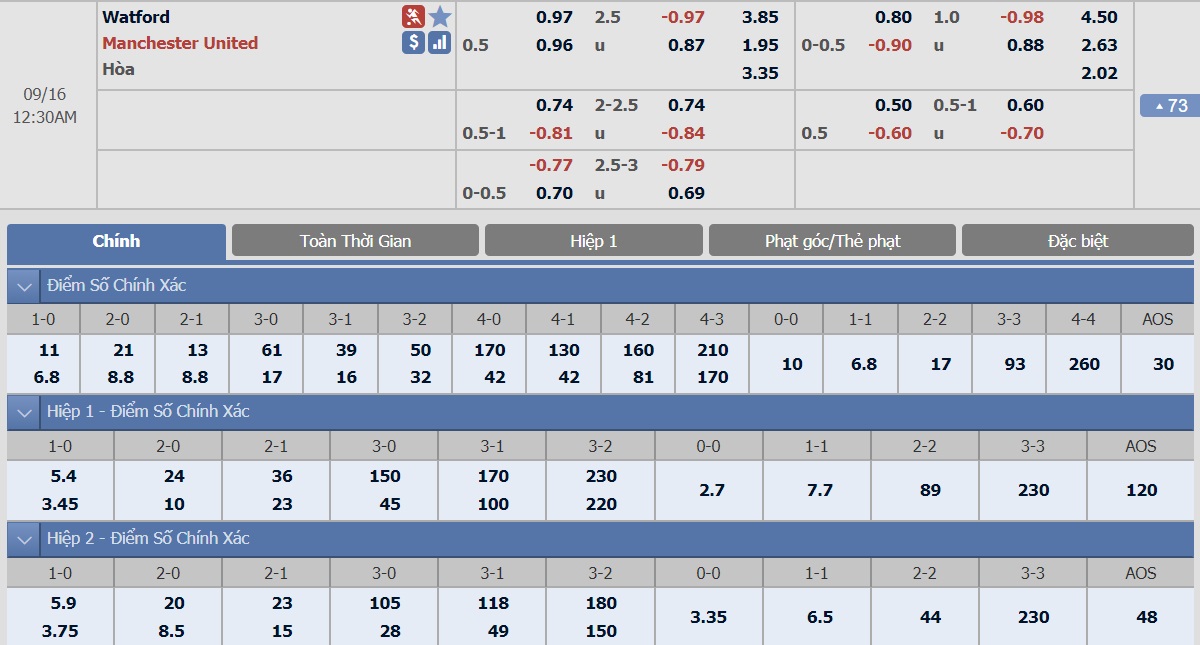Open the bar chart statistics icon
Image resolution: width=1200 pixels, height=645 pixels.
tap(440, 42)
